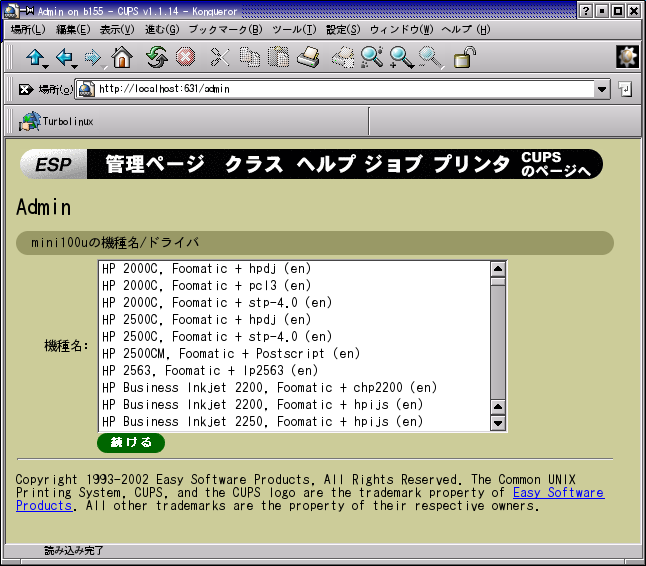
Task: Click the driver list scrollbar thumb
Action: (x=498, y=282)
